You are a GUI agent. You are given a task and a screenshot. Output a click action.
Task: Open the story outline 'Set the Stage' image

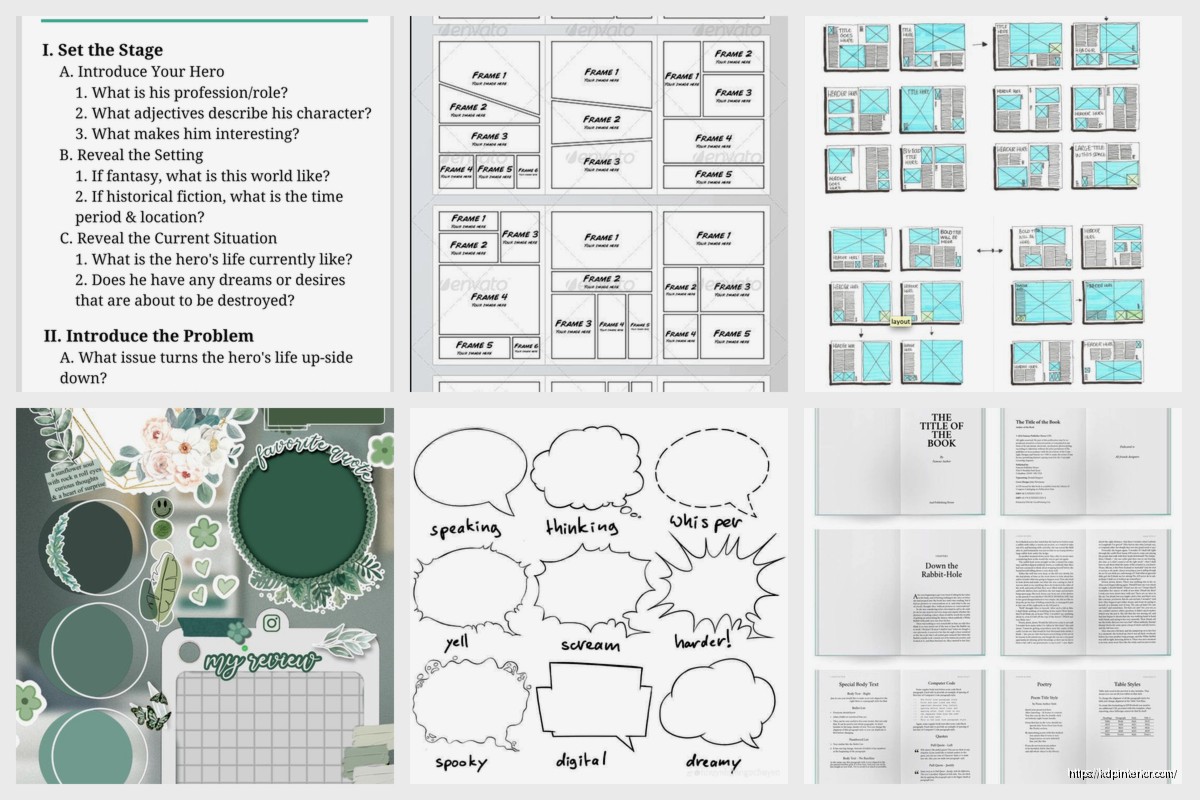(x=205, y=200)
